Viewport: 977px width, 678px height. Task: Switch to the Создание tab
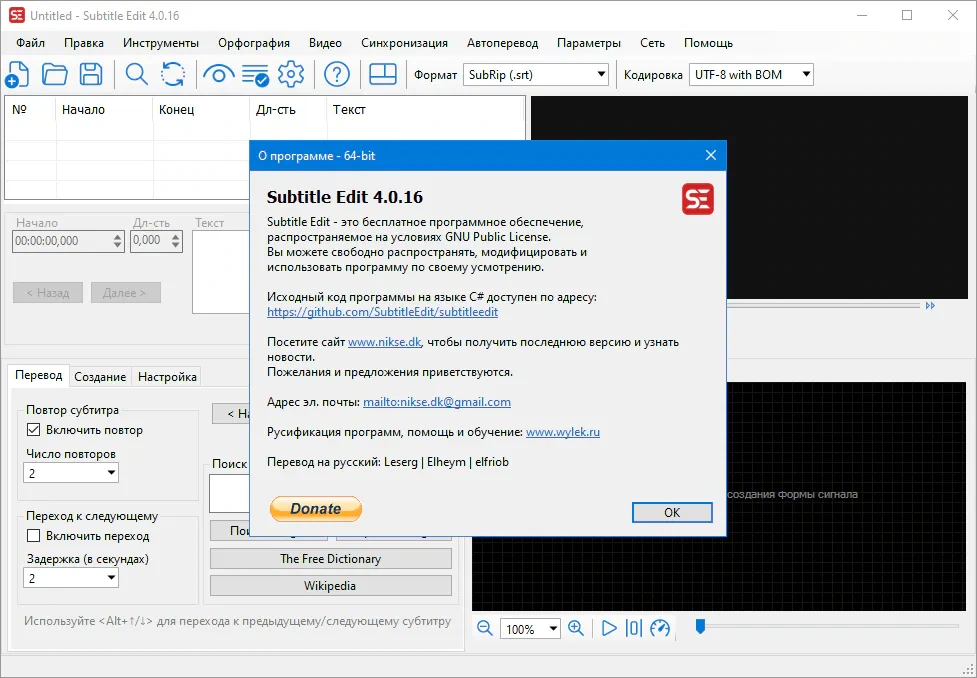point(100,376)
